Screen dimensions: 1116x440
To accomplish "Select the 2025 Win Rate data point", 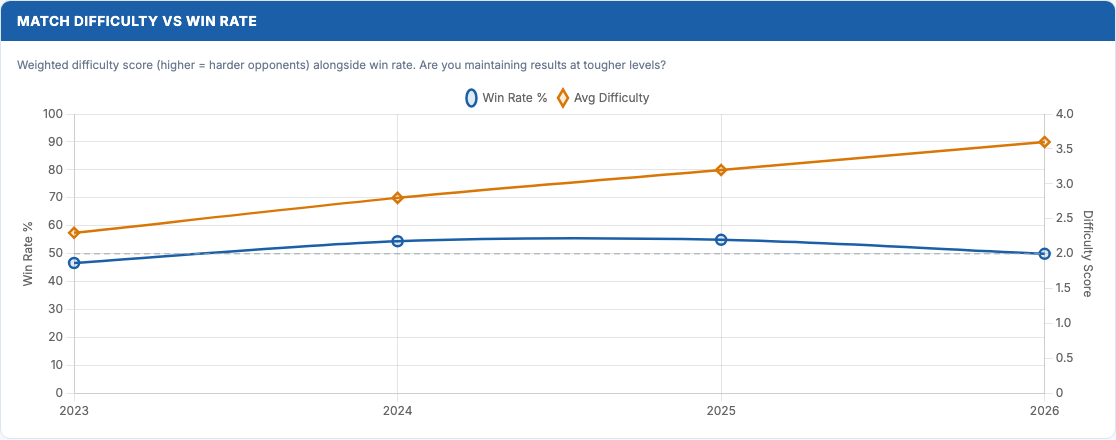I will pyautogui.click(x=721, y=240).
